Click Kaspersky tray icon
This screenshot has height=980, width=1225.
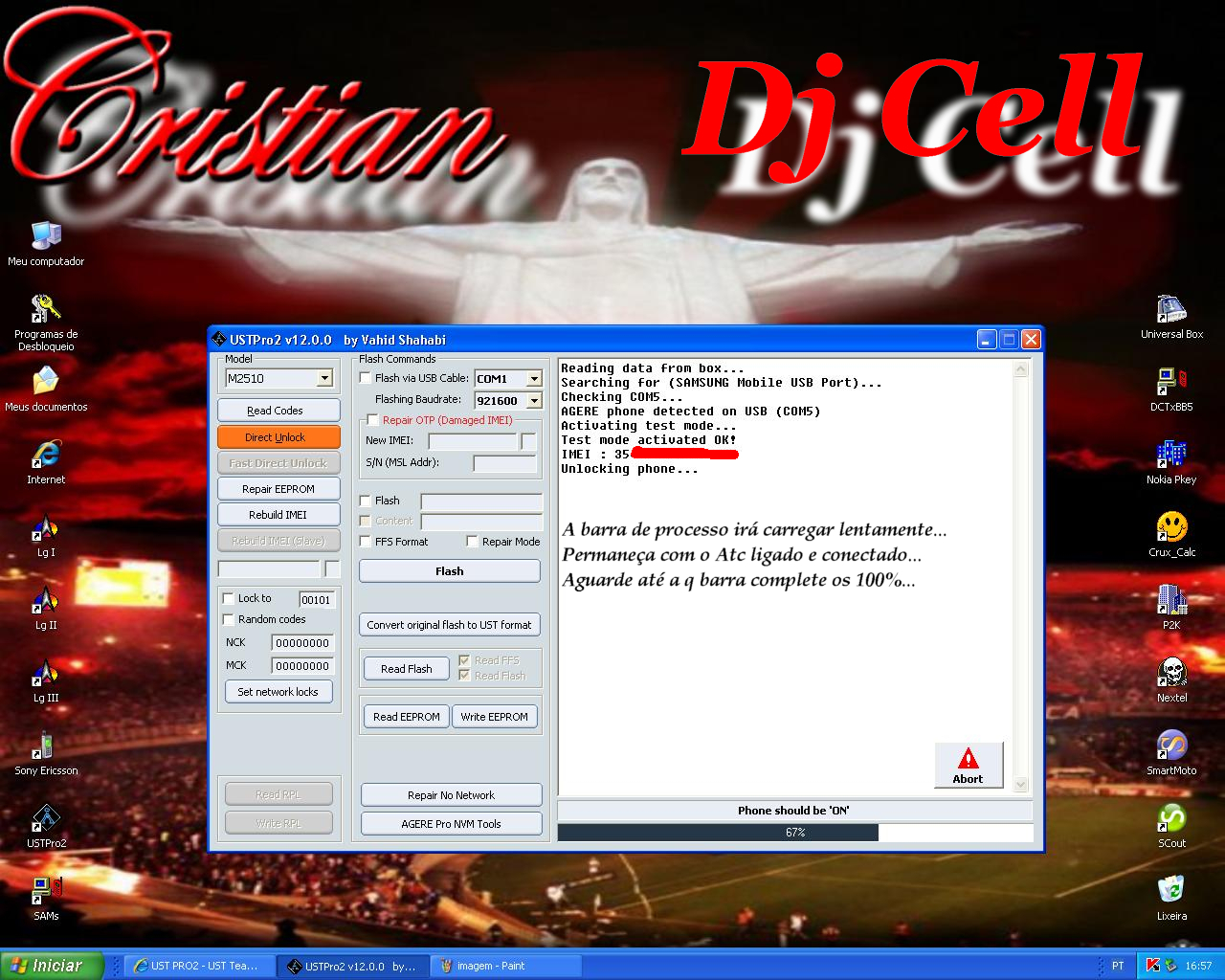pyautogui.click(x=1153, y=966)
